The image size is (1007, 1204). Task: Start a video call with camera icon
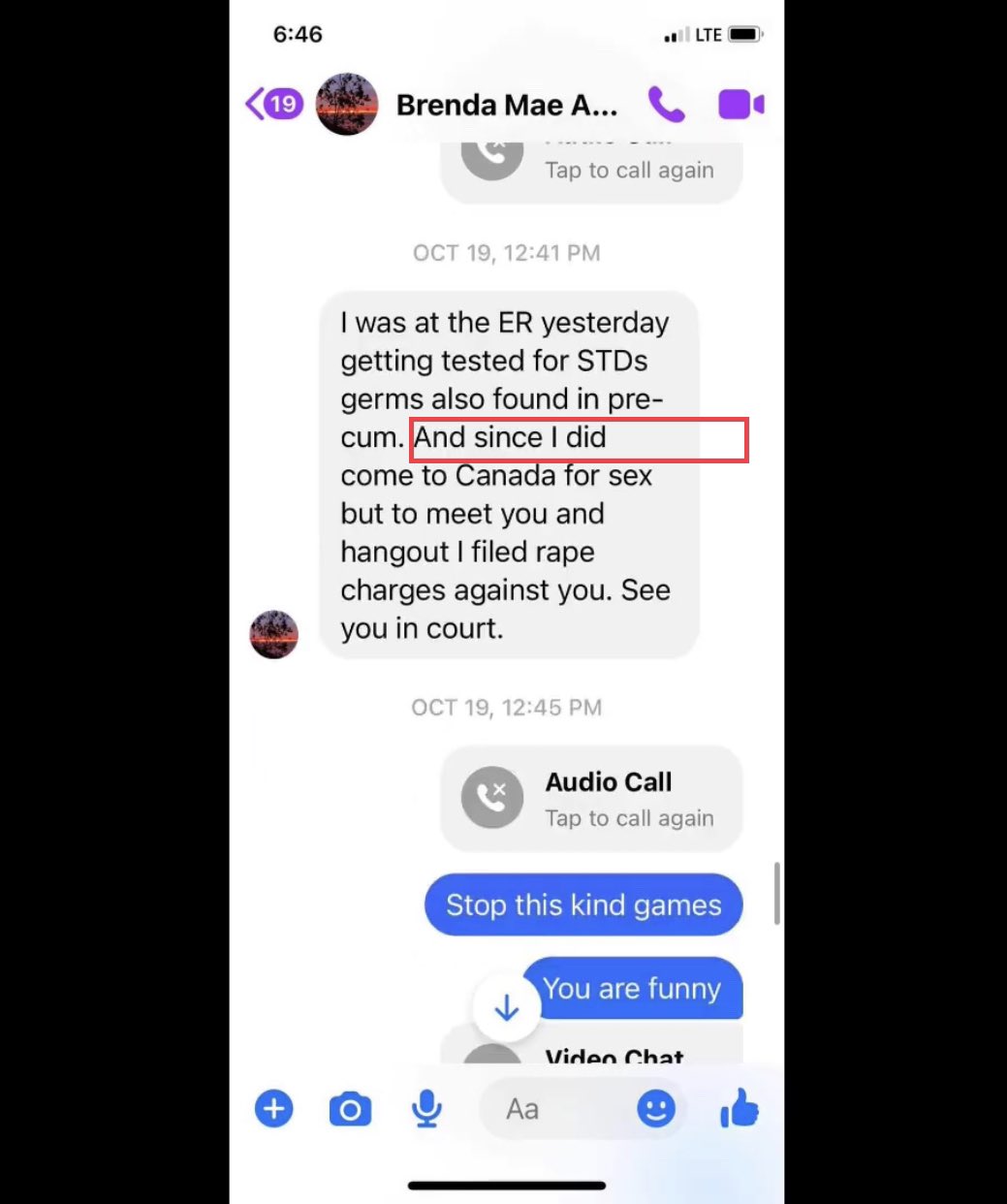pyautogui.click(x=741, y=104)
